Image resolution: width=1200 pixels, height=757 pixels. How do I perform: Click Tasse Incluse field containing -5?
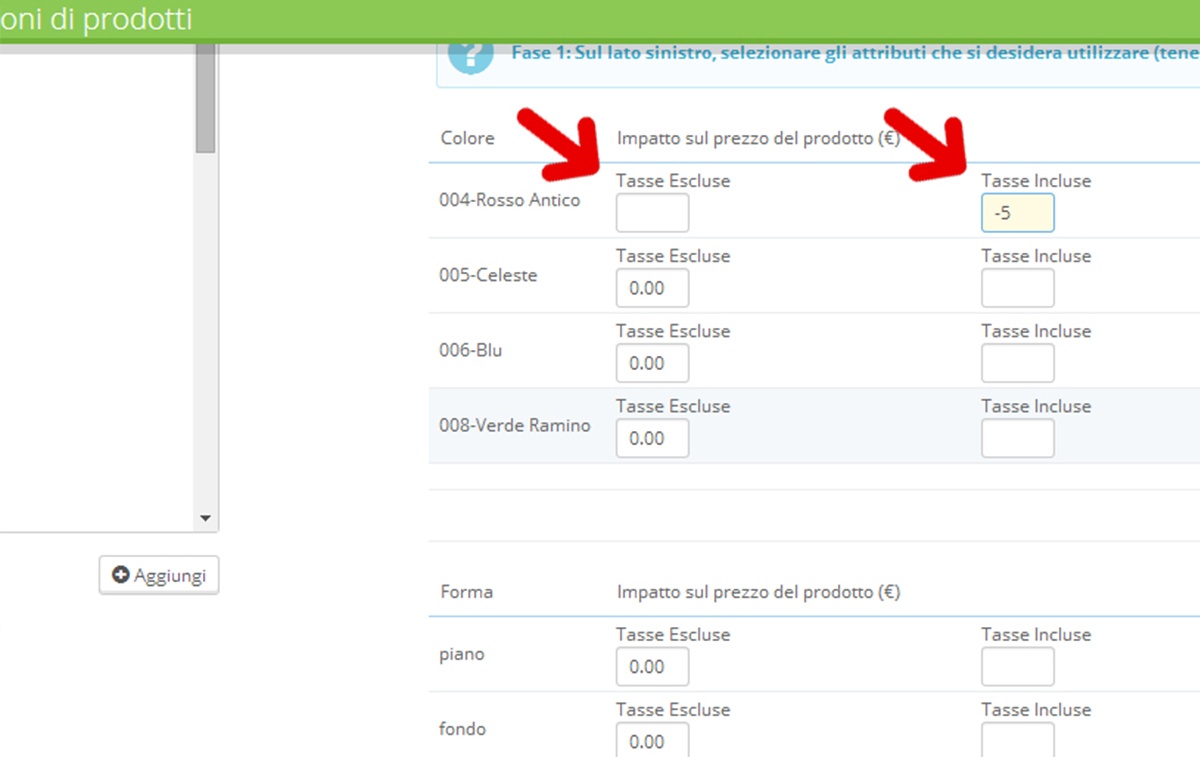[x=1017, y=213]
